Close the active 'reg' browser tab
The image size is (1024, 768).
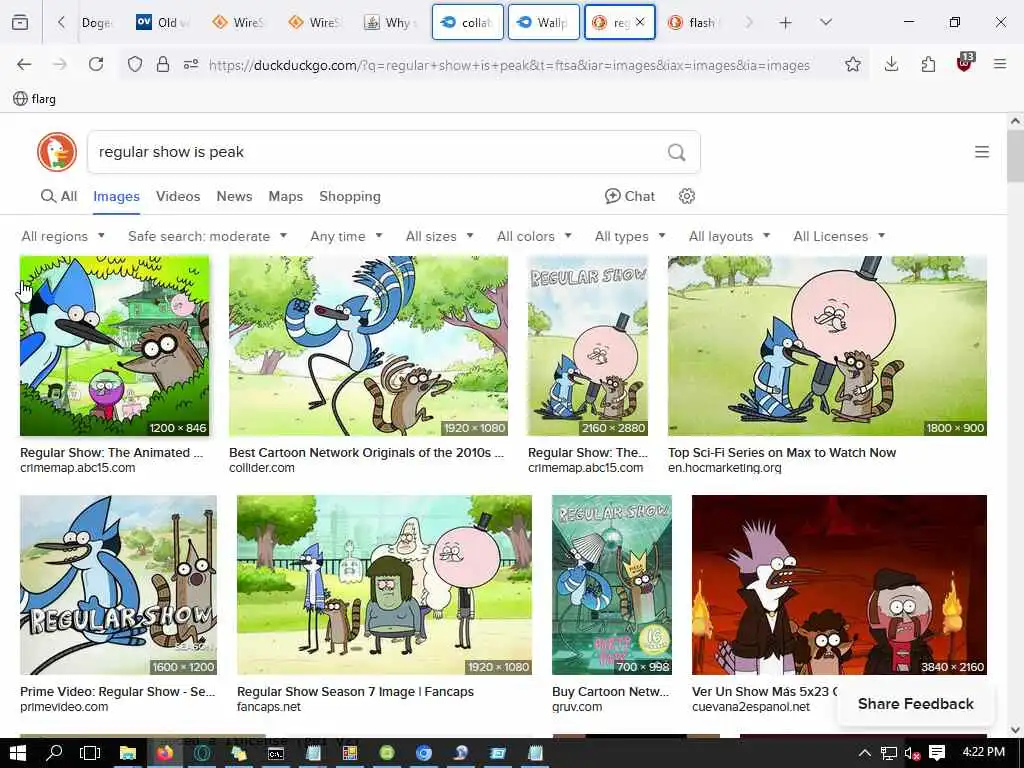point(640,22)
